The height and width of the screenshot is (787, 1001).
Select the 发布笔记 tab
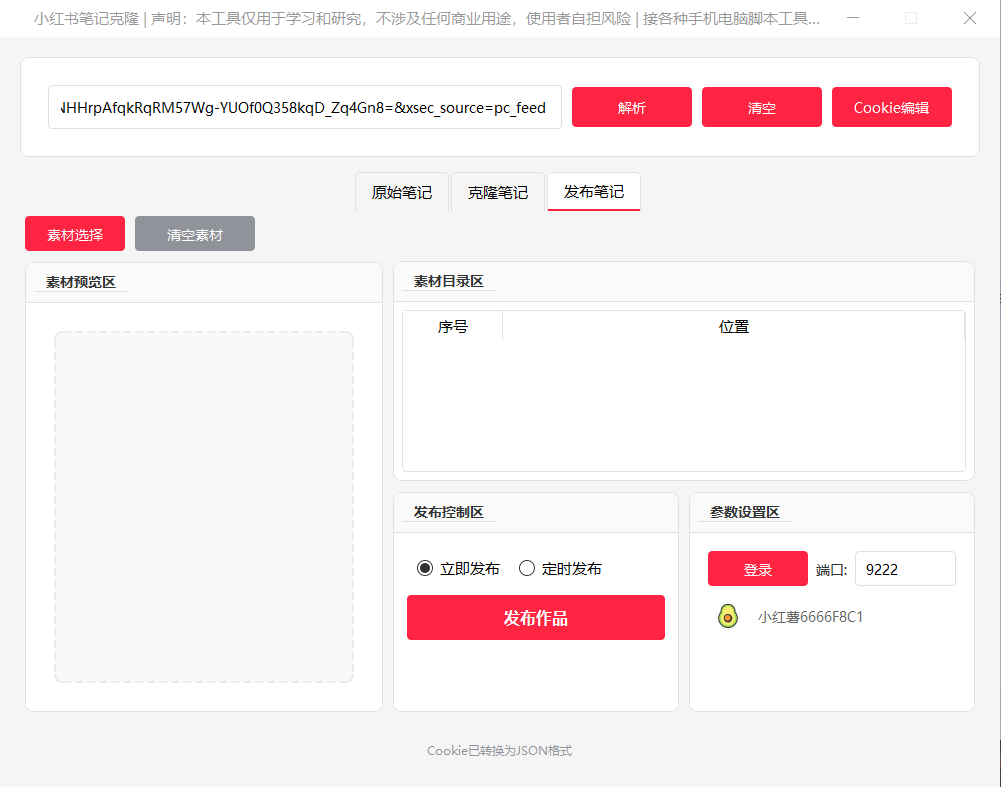click(593, 191)
